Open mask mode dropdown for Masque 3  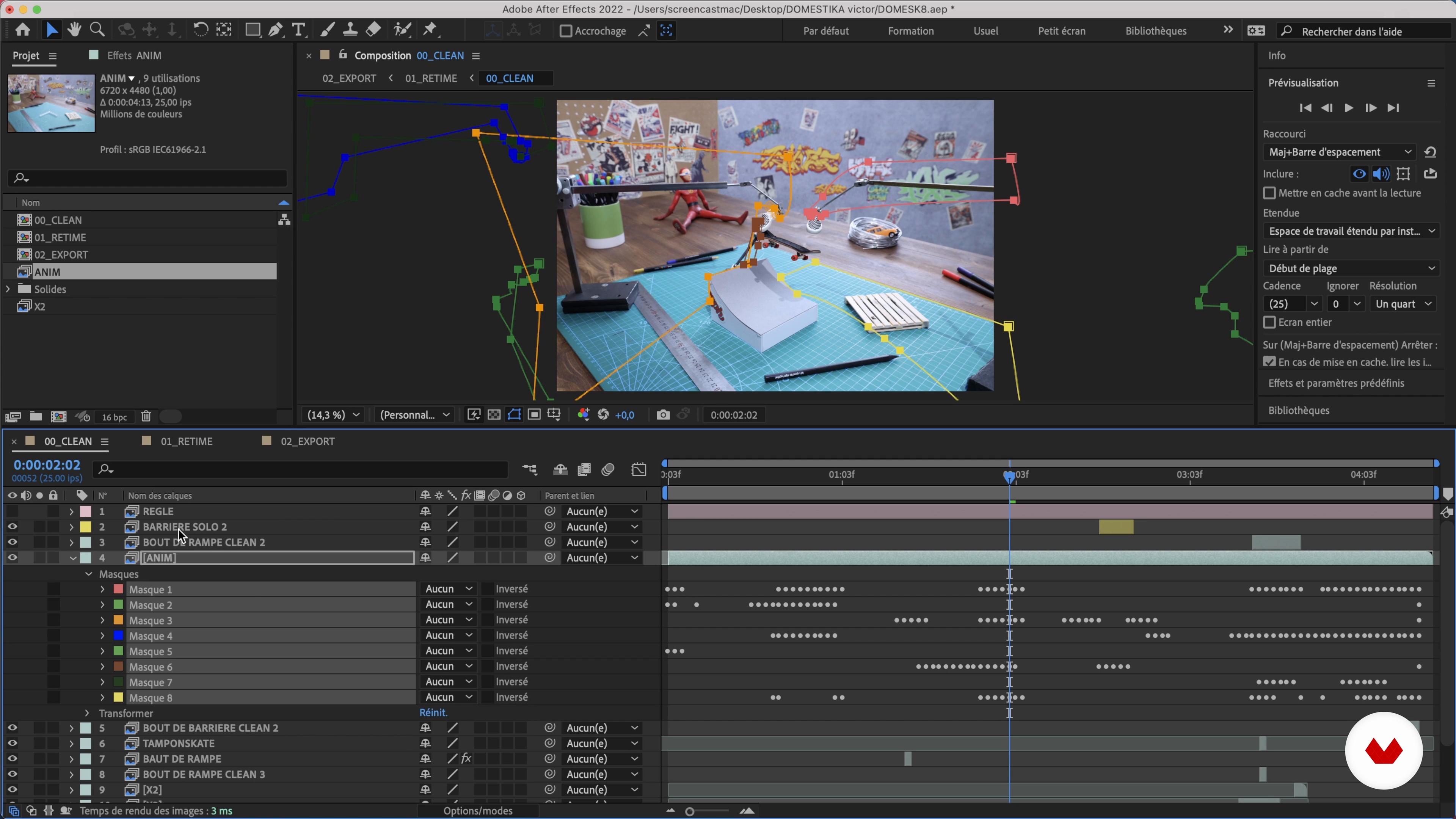click(x=449, y=620)
